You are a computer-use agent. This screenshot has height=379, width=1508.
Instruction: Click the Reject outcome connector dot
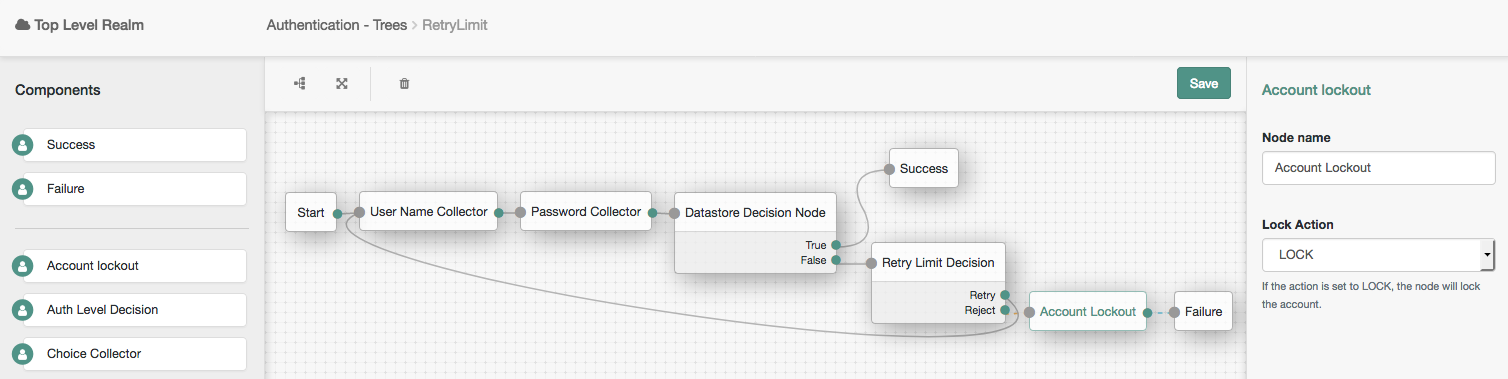pos(1005,310)
